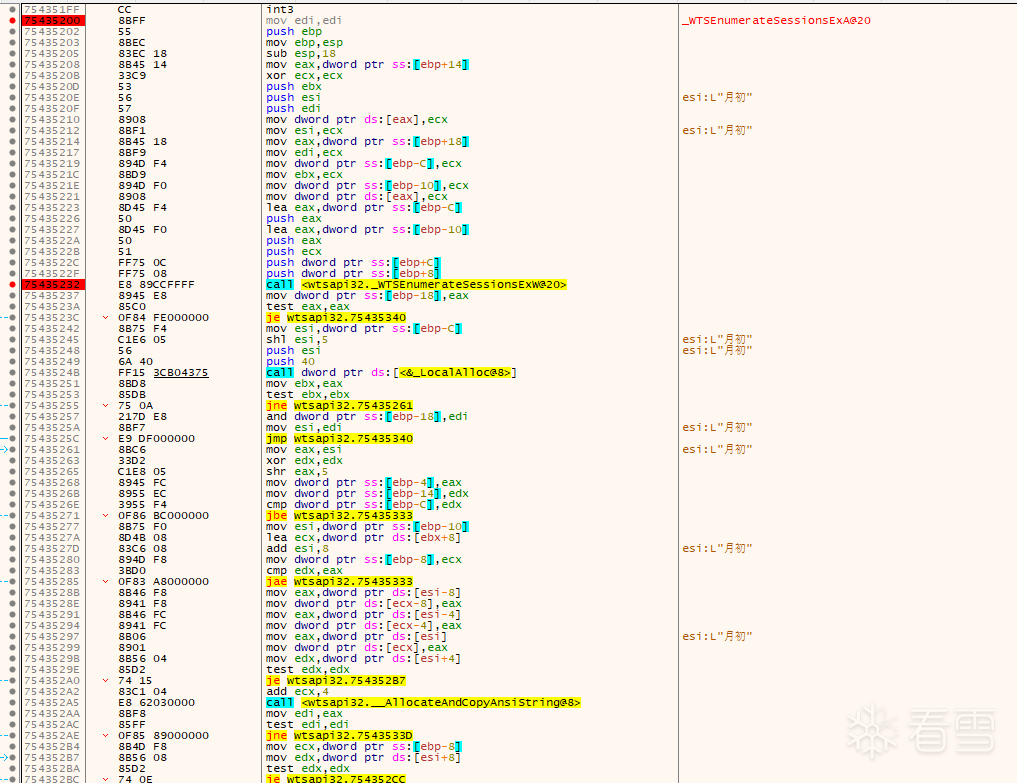The image size is (1017, 783).
Task: Click jump direction arrow on row 7543523C
Action: point(106,318)
